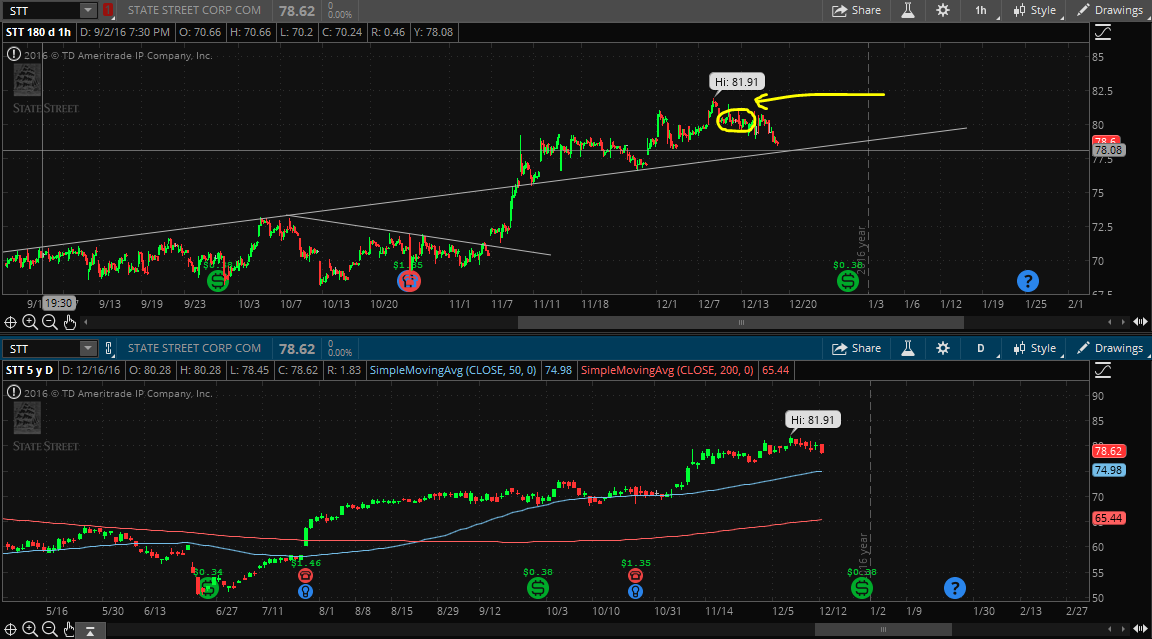Open Drawings menu on the upper chart
This screenshot has width=1152, height=639.
click(1109, 10)
